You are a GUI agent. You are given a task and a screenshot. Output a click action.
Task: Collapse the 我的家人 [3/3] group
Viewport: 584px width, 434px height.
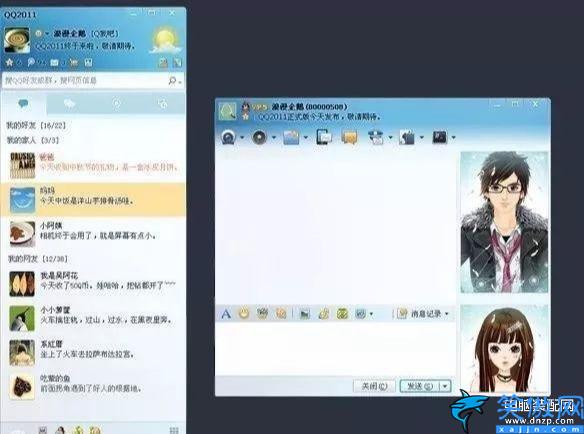pos(33,140)
